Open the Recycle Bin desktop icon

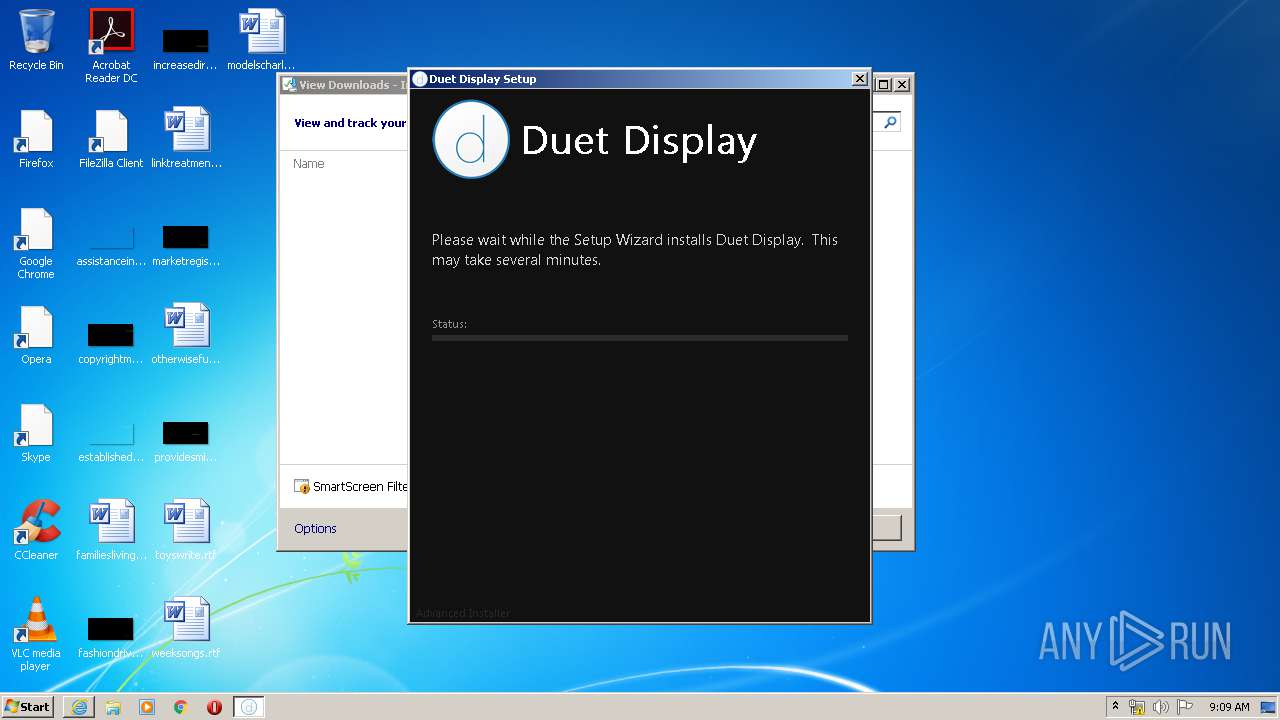pos(36,40)
